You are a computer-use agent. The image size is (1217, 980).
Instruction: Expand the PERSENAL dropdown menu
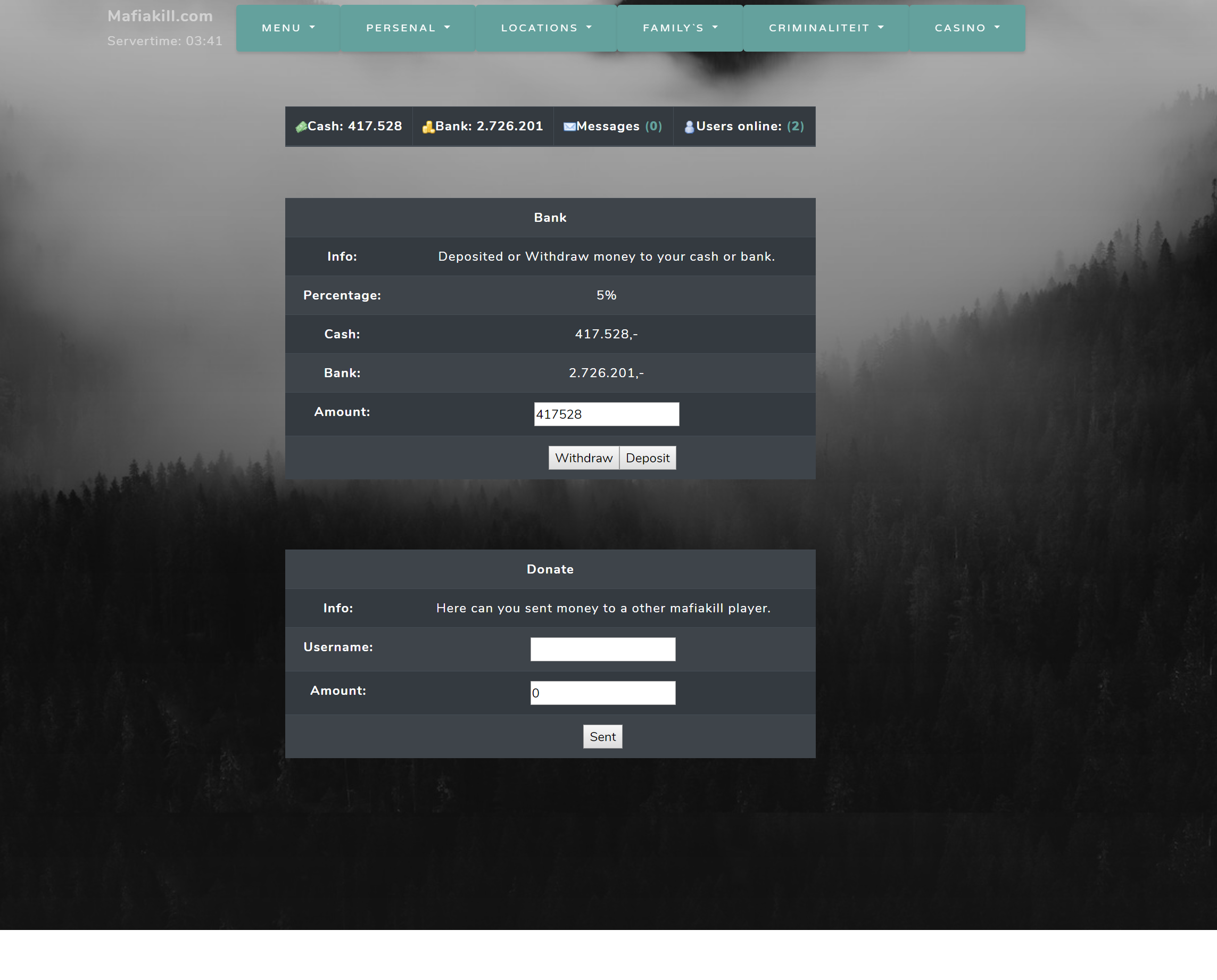coord(408,28)
